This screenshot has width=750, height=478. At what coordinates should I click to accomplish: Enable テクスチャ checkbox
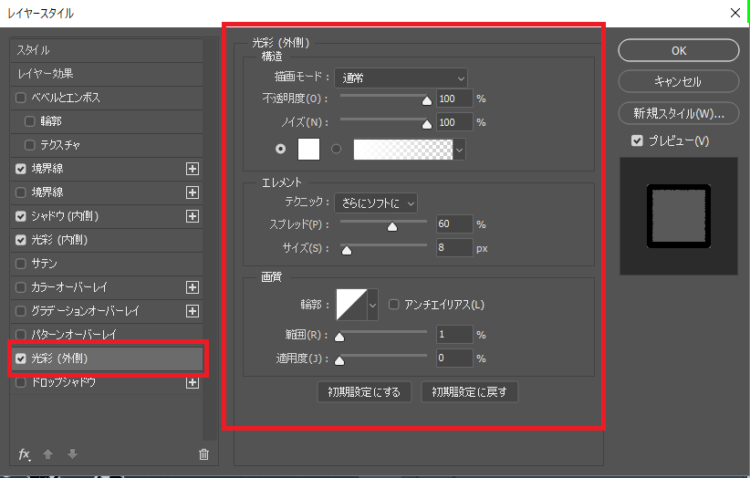pyautogui.click(x=30, y=145)
